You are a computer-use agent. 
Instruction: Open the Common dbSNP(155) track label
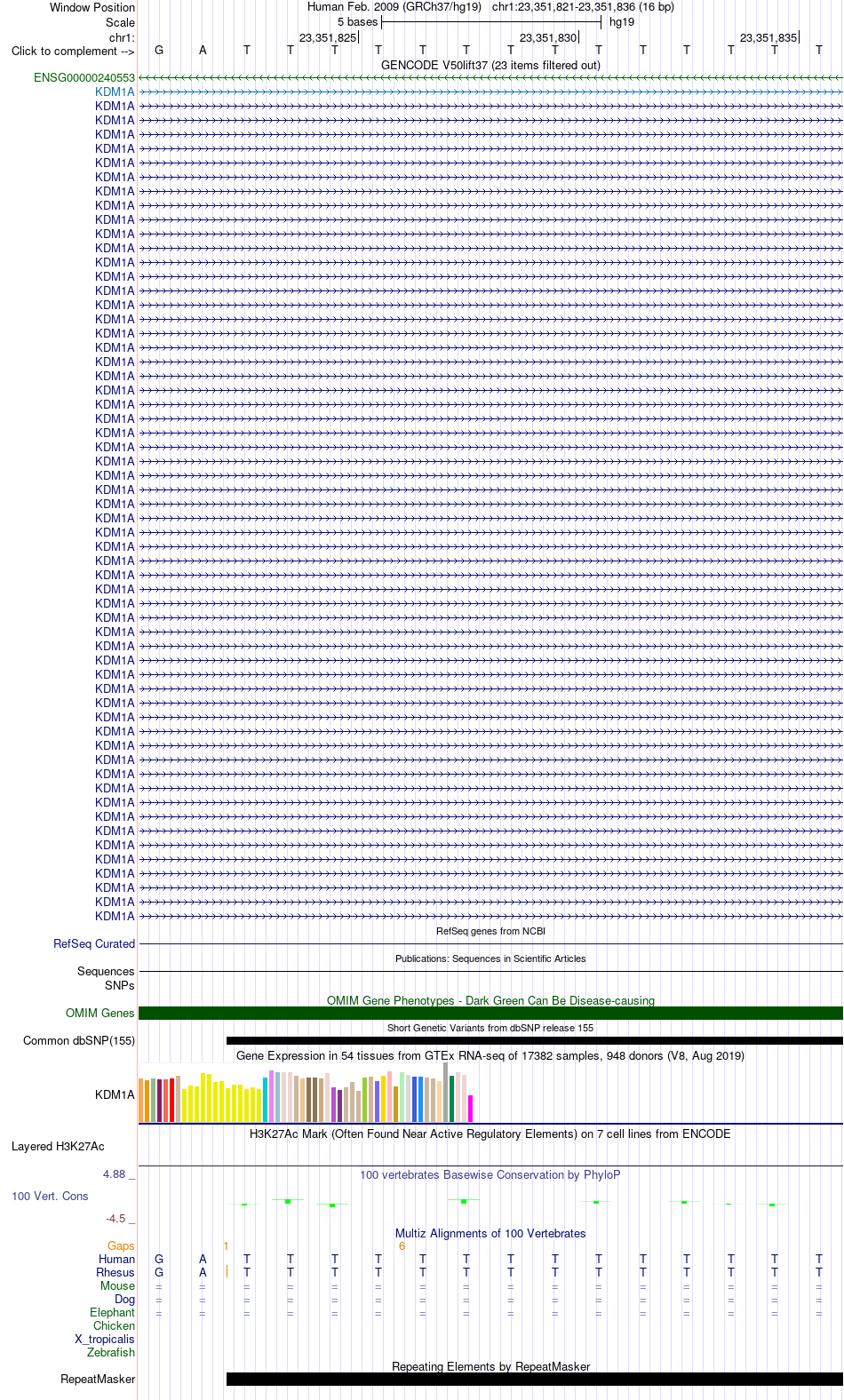tap(79, 1041)
